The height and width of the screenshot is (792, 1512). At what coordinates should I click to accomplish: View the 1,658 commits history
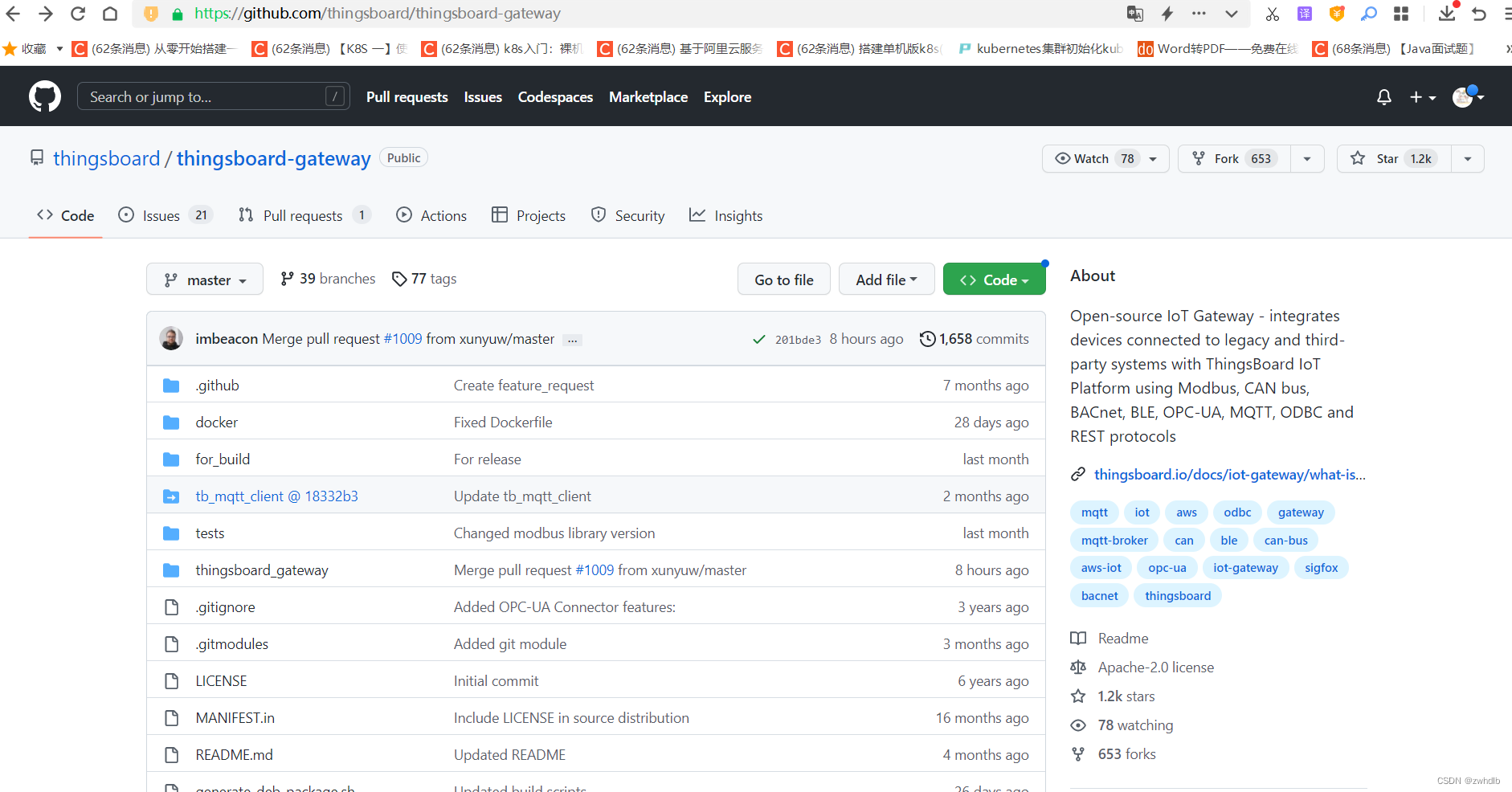[975, 339]
